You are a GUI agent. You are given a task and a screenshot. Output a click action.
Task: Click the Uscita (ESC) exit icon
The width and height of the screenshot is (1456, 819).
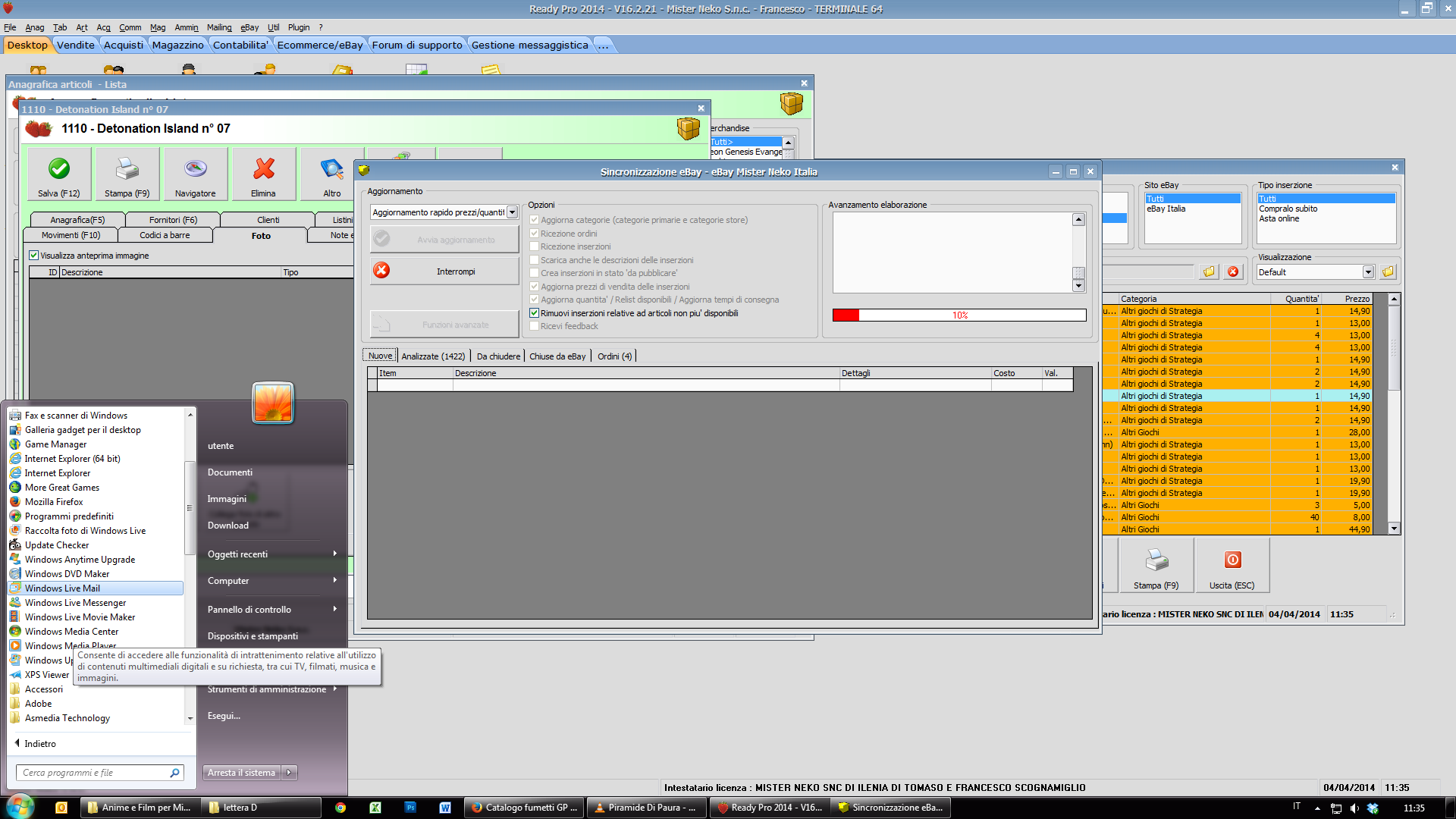[1232, 560]
